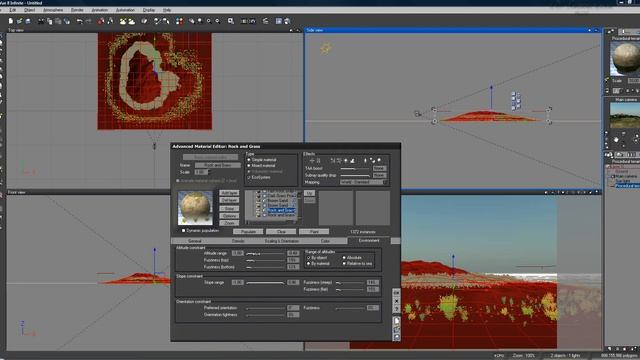Switch to the Density tab

point(238,241)
